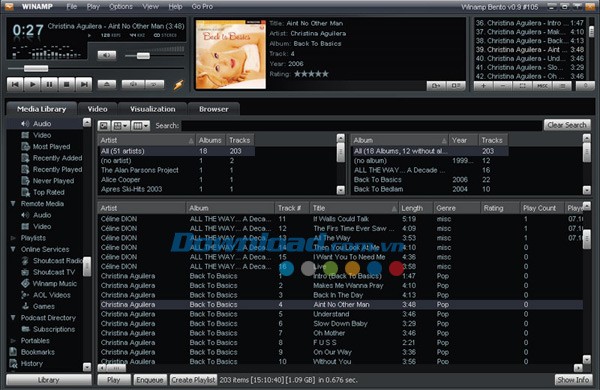Open the playlist list-manage button
This screenshot has height=390, width=600.
coord(562,86)
